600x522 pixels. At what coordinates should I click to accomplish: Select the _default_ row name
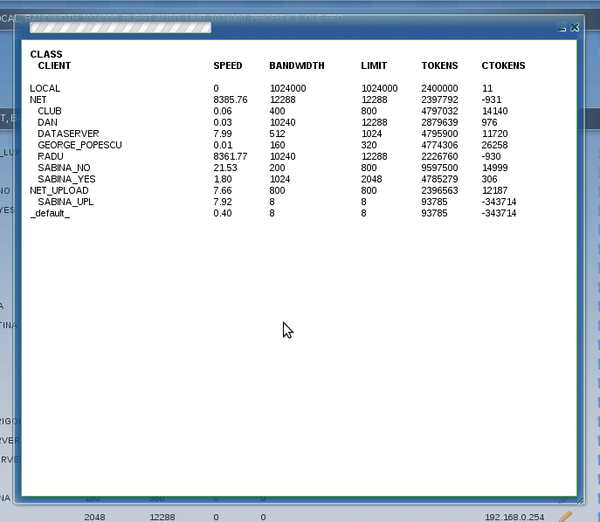click(x=50, y=213)
